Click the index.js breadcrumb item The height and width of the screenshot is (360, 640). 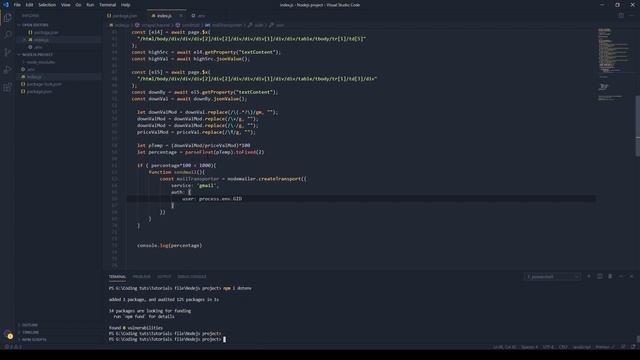click(x=120, y=25)
